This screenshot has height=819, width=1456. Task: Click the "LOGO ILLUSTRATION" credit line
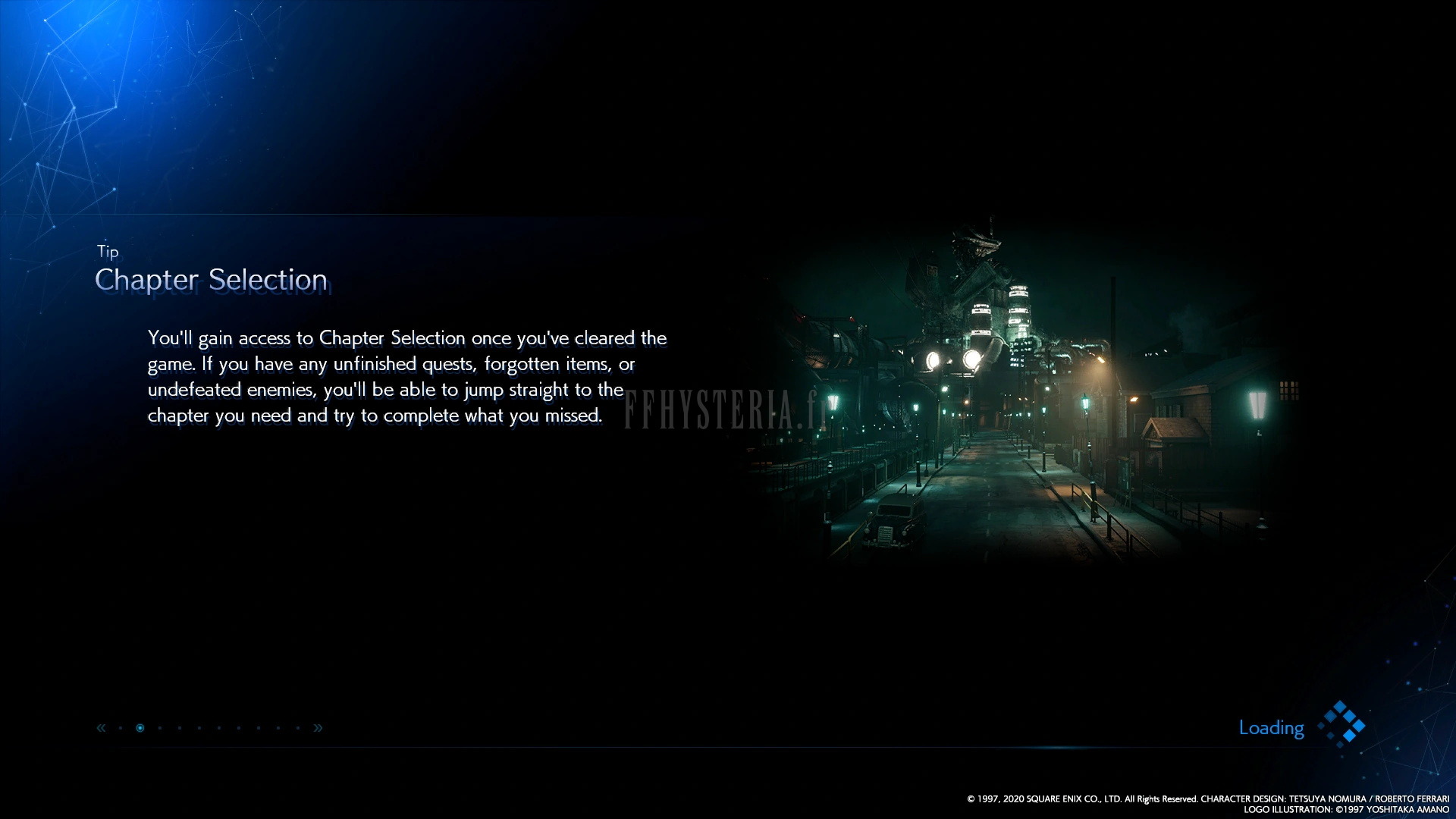point(1347,809)
